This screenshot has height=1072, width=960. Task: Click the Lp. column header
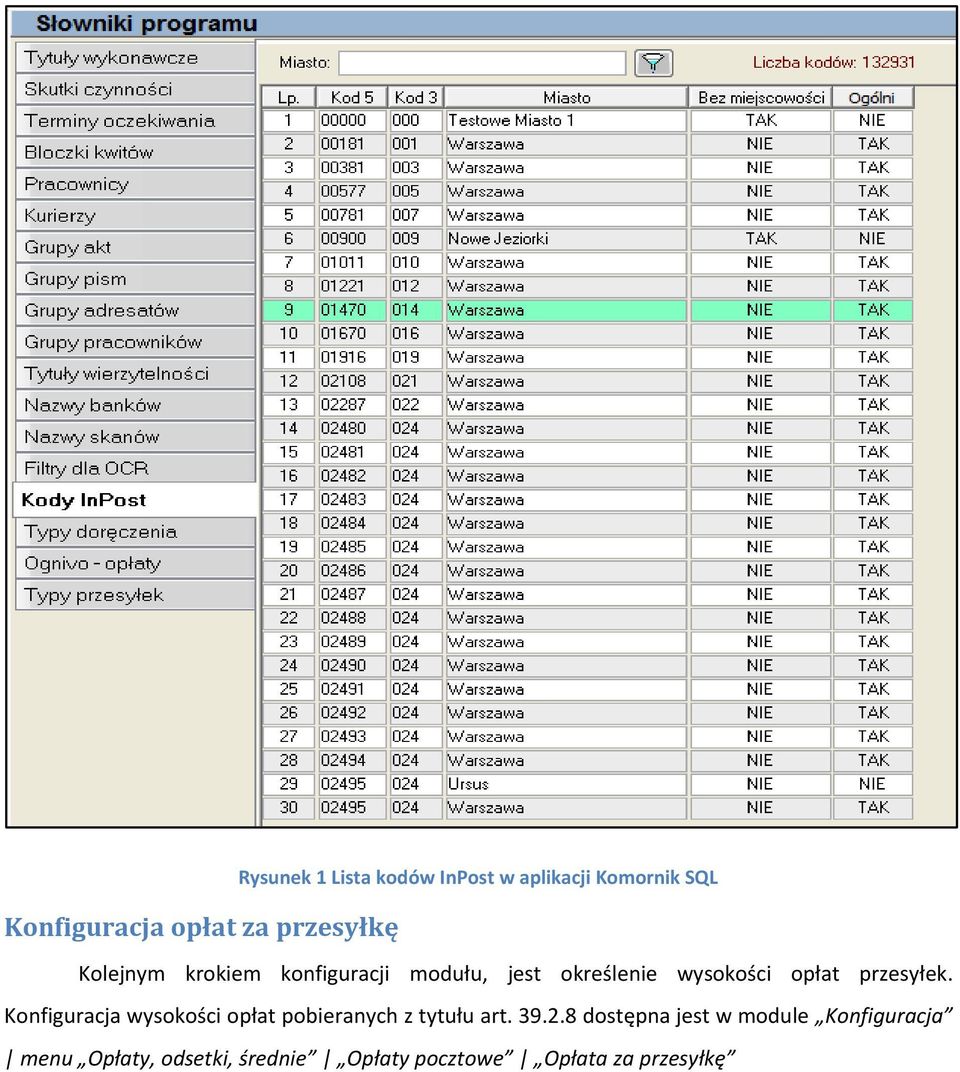pos(289,97)
